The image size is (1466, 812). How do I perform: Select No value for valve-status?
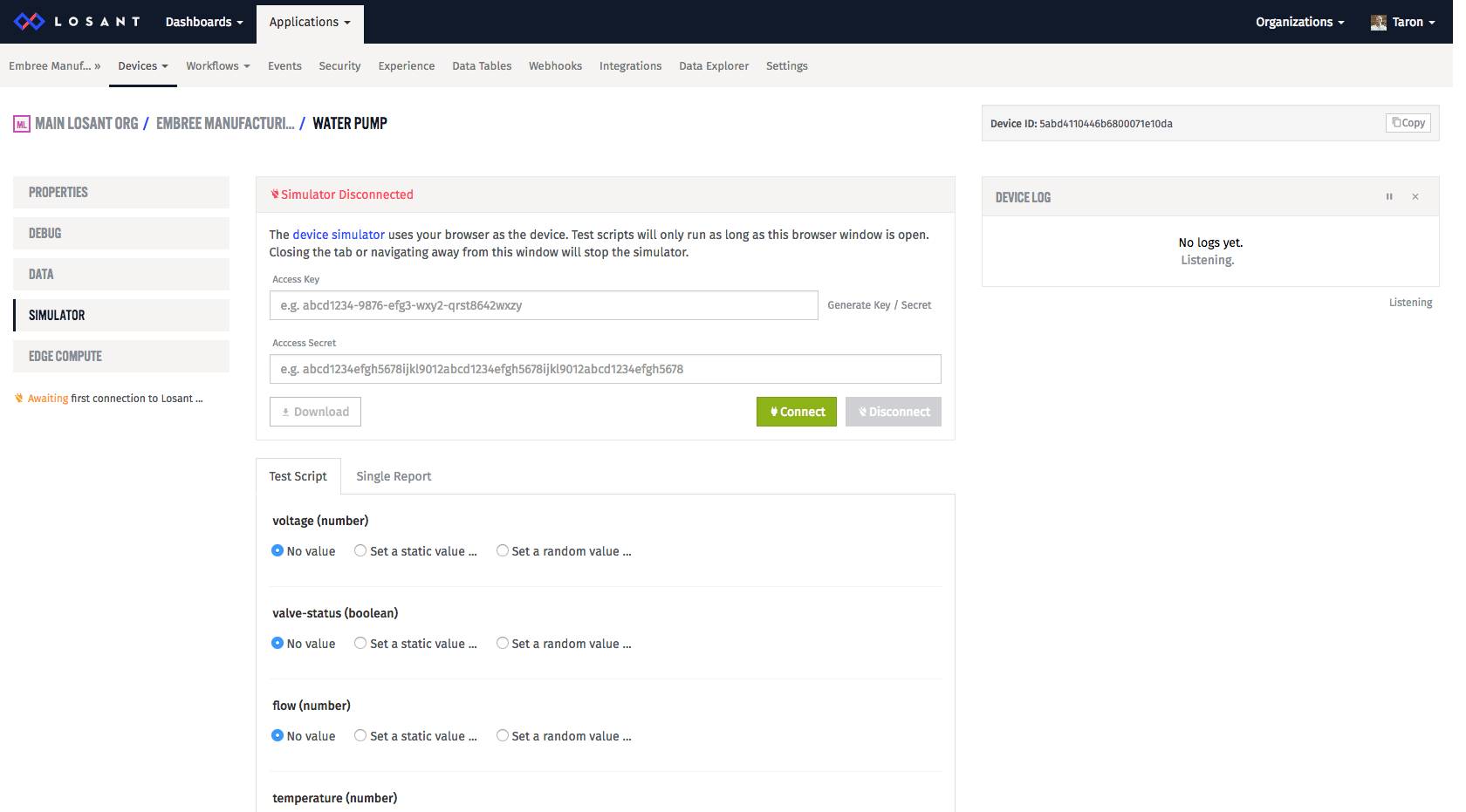277,643
